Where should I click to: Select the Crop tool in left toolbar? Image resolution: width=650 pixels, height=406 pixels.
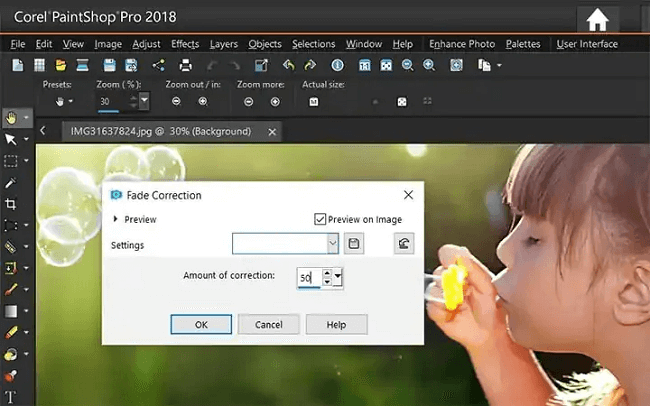tap(11, 204)
